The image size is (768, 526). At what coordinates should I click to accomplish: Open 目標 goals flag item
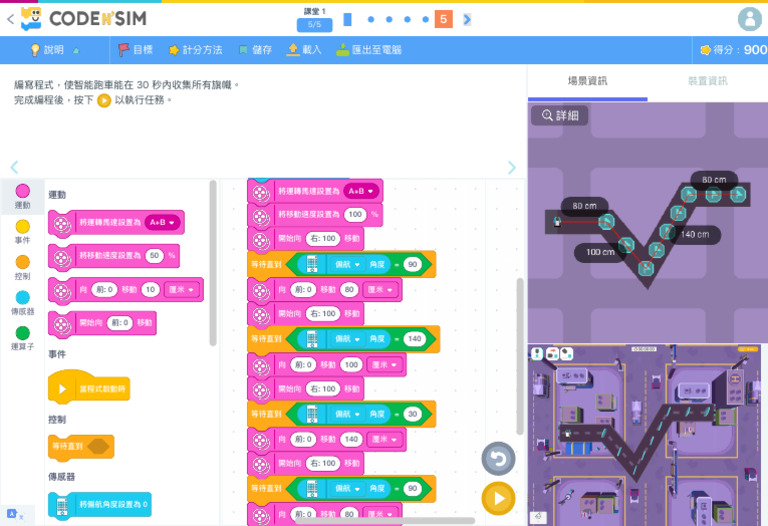(136, 50)
